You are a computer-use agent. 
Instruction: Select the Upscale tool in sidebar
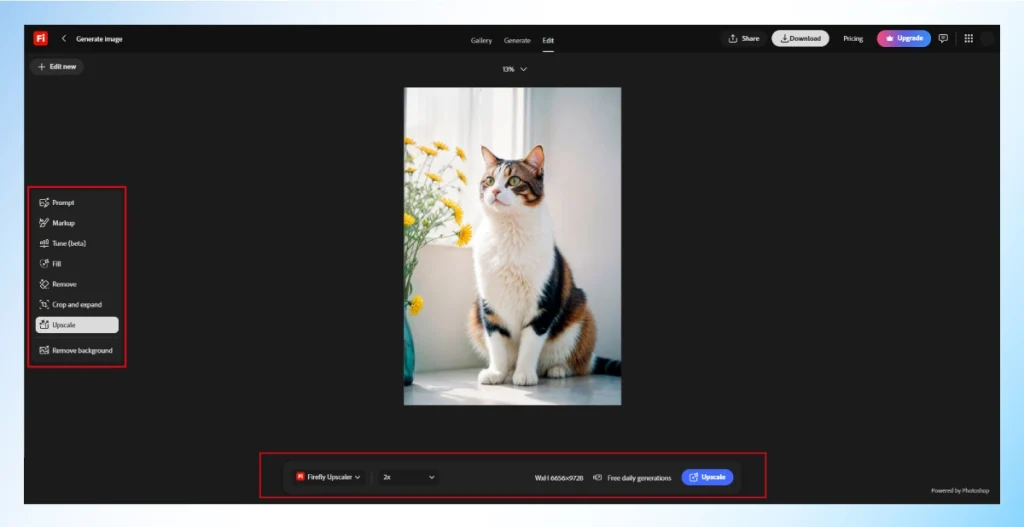(x=77, y=325)
